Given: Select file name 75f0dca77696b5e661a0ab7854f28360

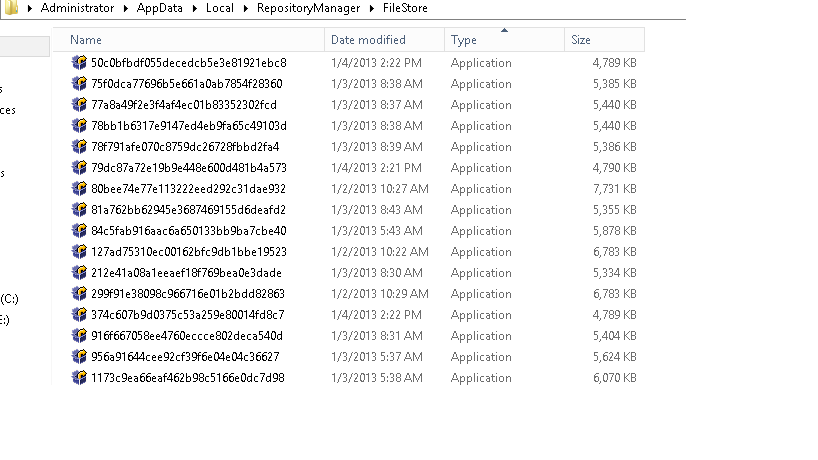Looking at the screenshot, I should [187, 84].
